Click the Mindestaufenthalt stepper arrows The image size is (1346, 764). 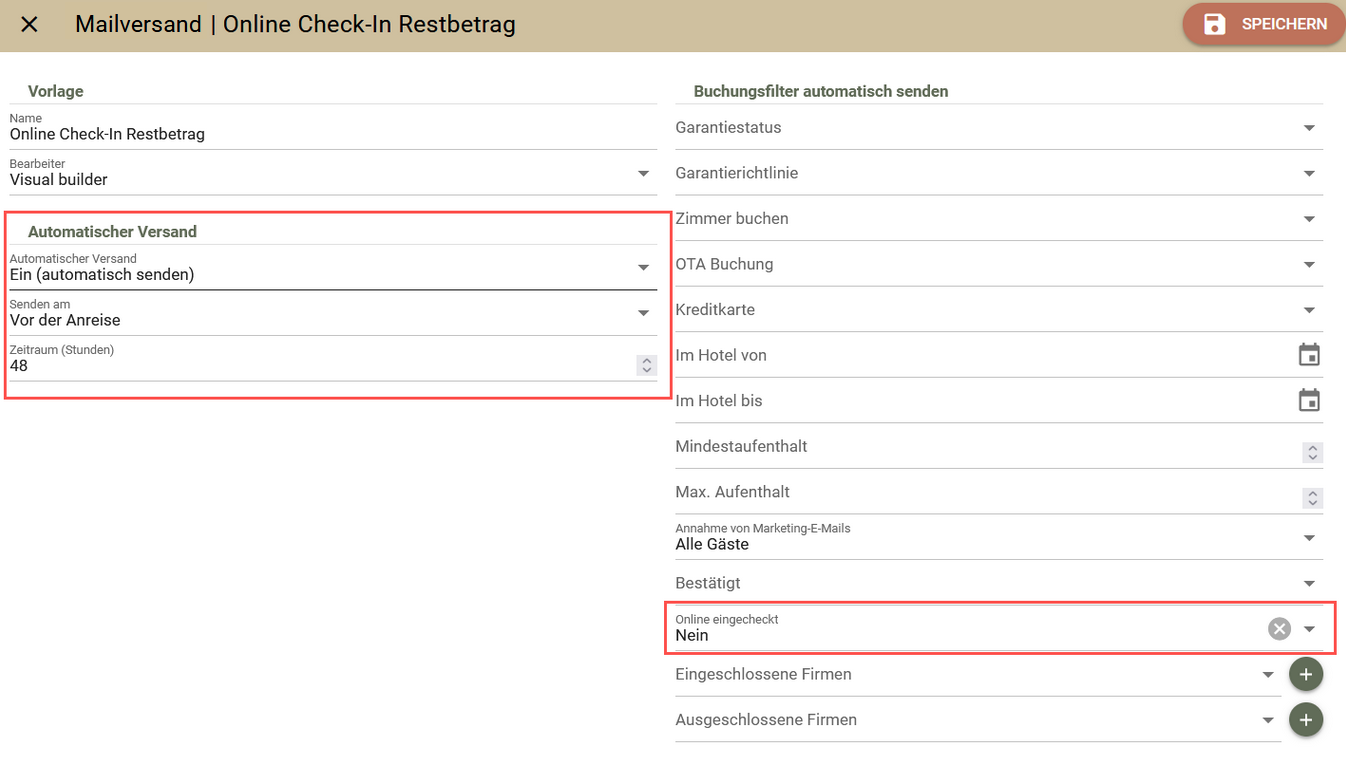pyautogui.click(x=1313, y=452)
